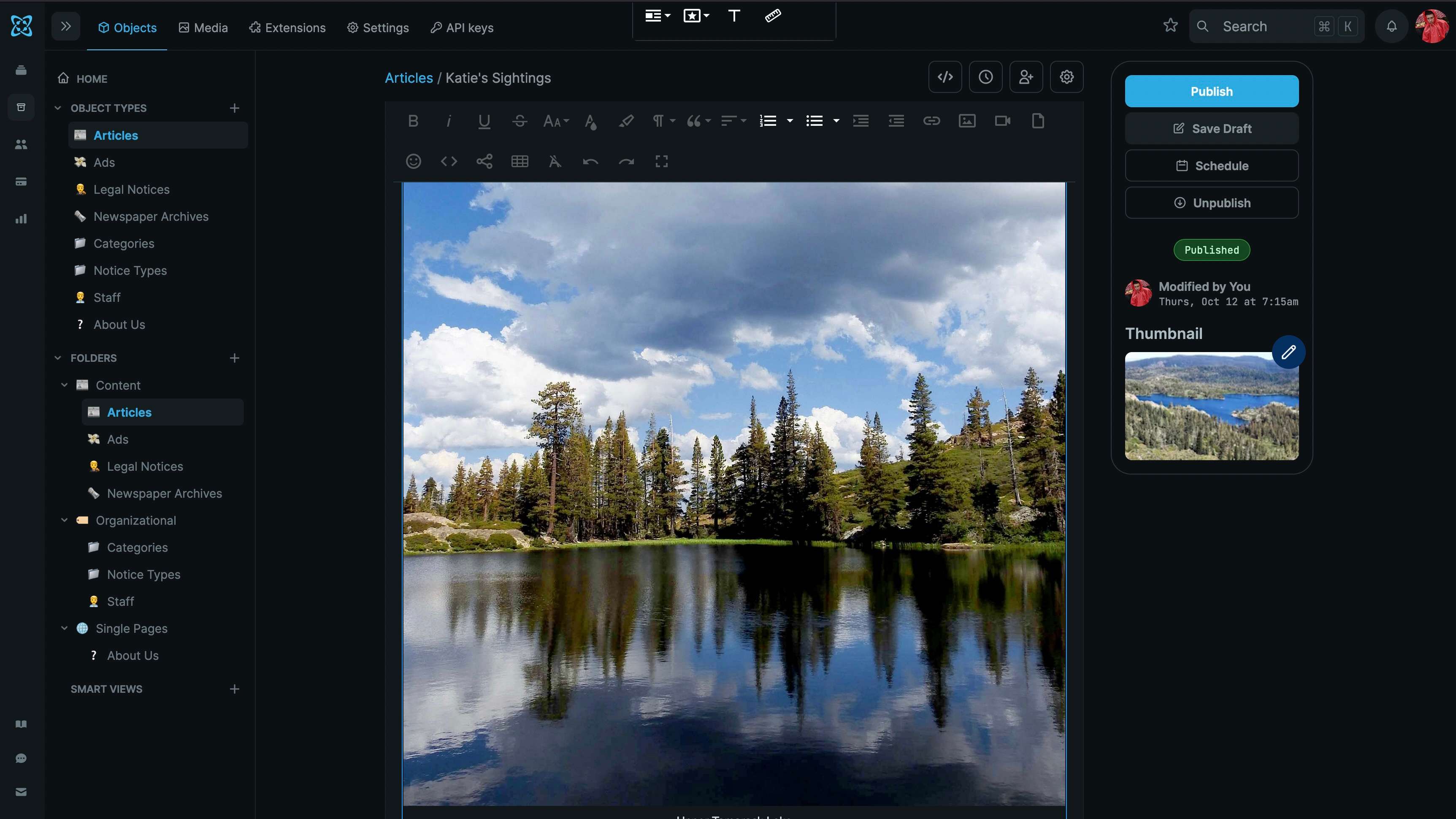1456x819 pixels.
Task: Open the Settings tab
Action: tap(378, 28)
